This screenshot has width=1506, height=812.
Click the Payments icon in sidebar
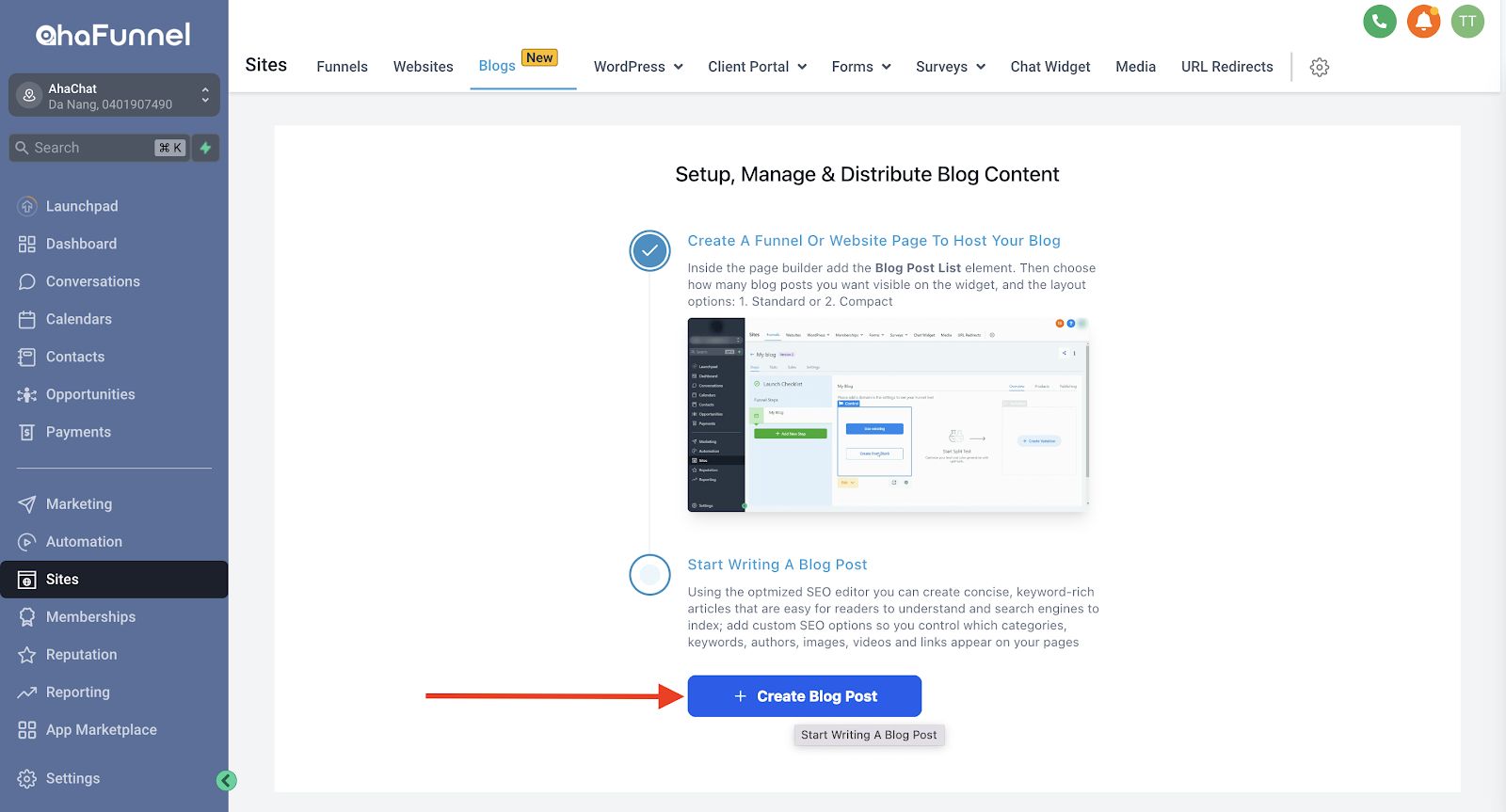(x=27, y=432)
